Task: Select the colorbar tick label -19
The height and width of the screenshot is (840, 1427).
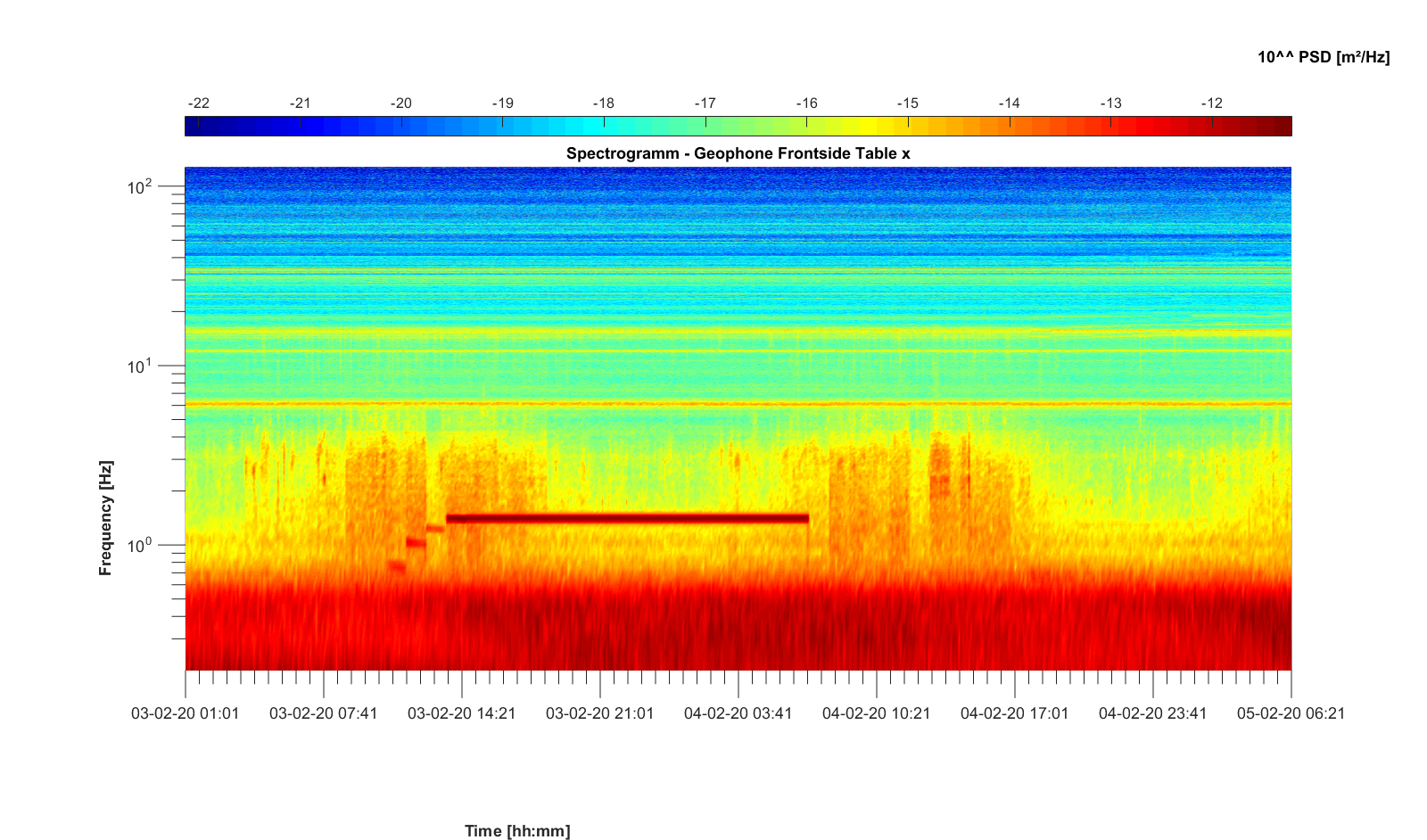Action: pyautogui.click(x=503, y=103)
